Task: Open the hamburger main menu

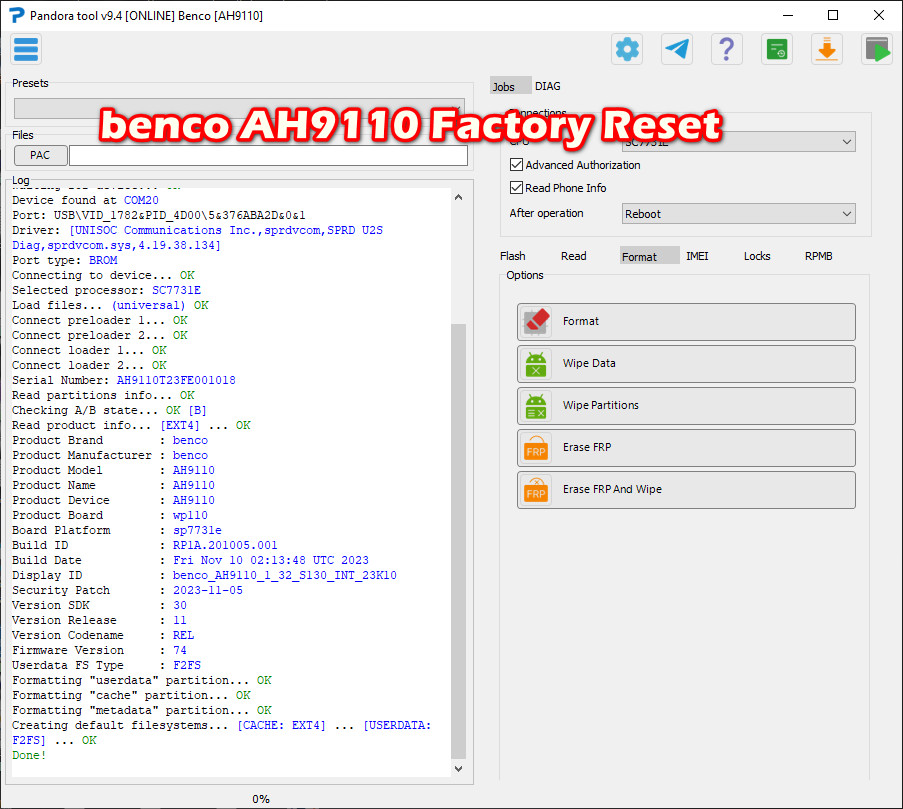Action: 26,50
